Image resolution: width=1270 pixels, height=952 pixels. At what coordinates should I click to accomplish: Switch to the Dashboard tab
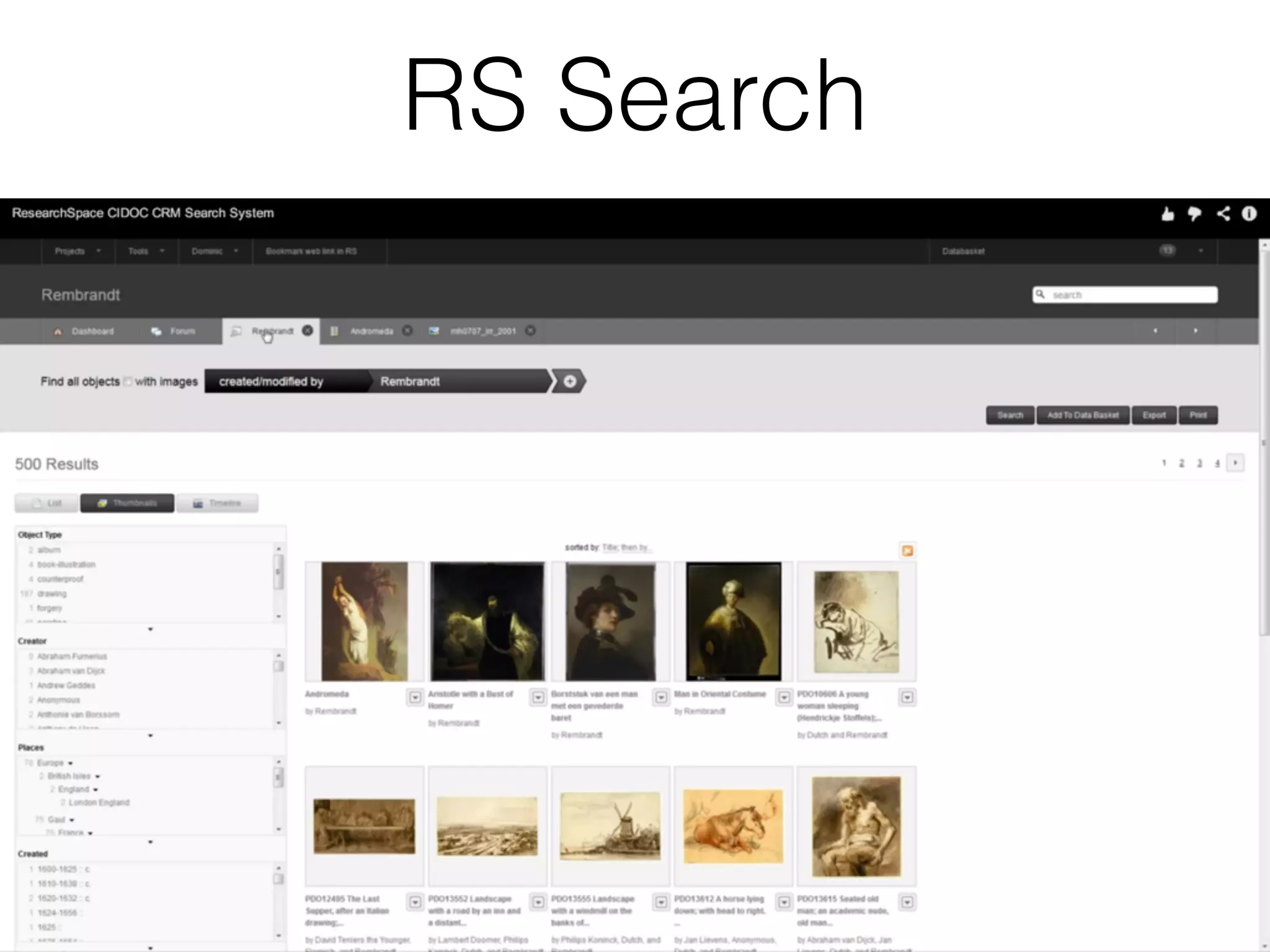pyautogui.click(x=85, y=331)
